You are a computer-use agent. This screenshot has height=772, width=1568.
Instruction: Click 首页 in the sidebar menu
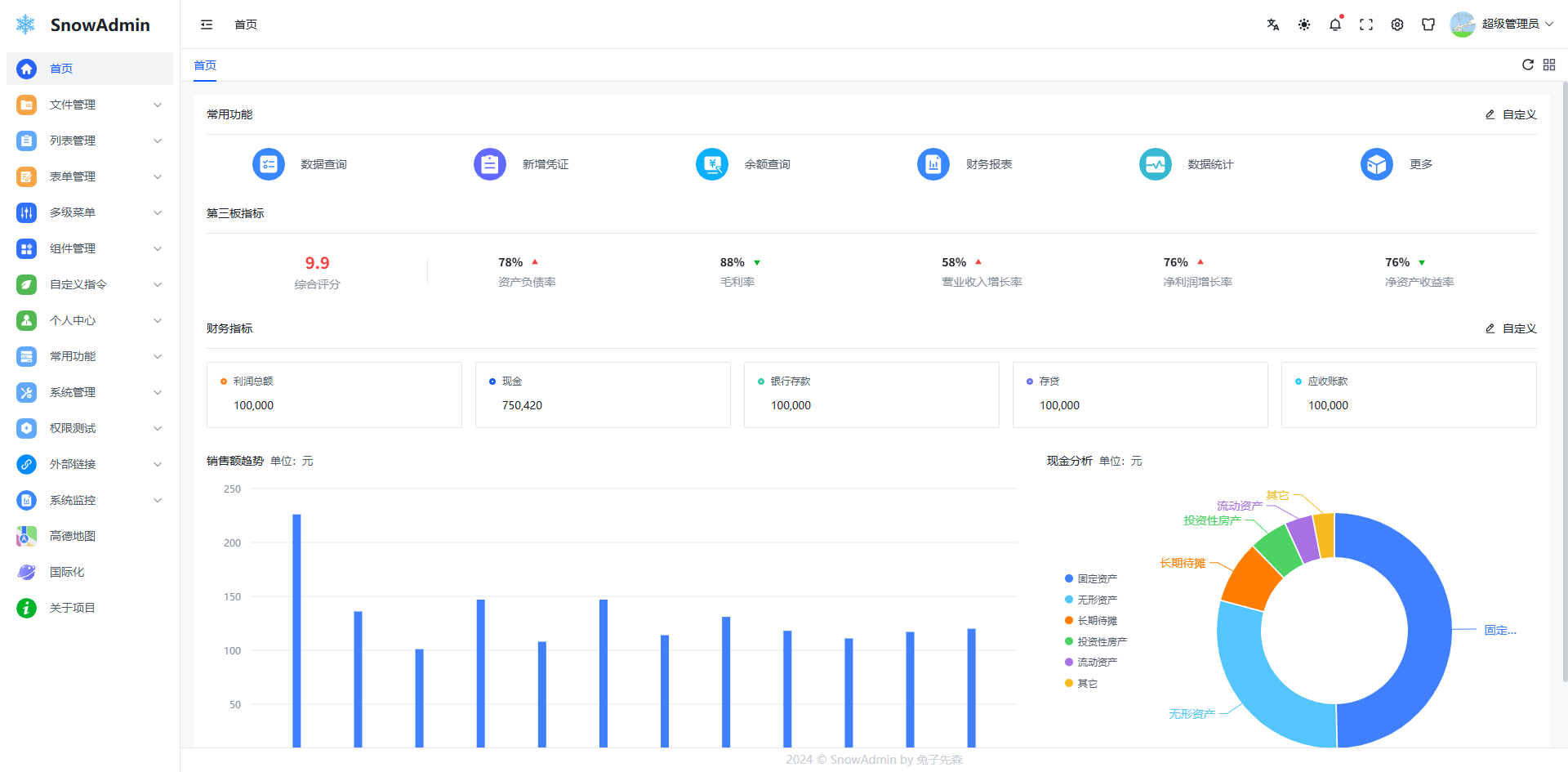90,69
